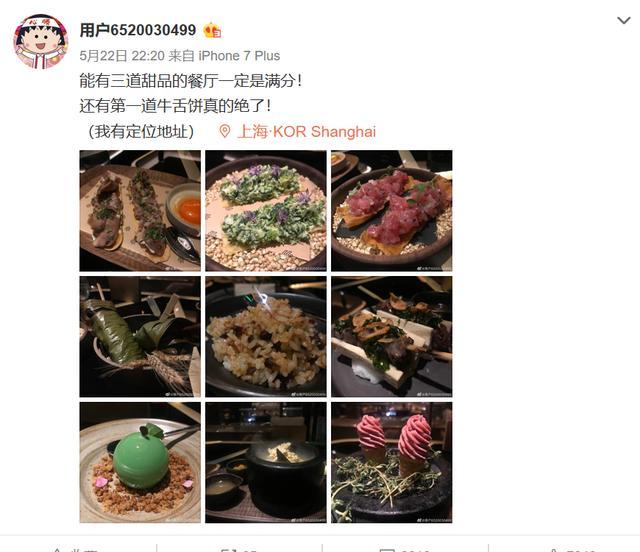Screen dimensions: 640x552
Task: Click the location pin icon
Action: pos(224,131)
